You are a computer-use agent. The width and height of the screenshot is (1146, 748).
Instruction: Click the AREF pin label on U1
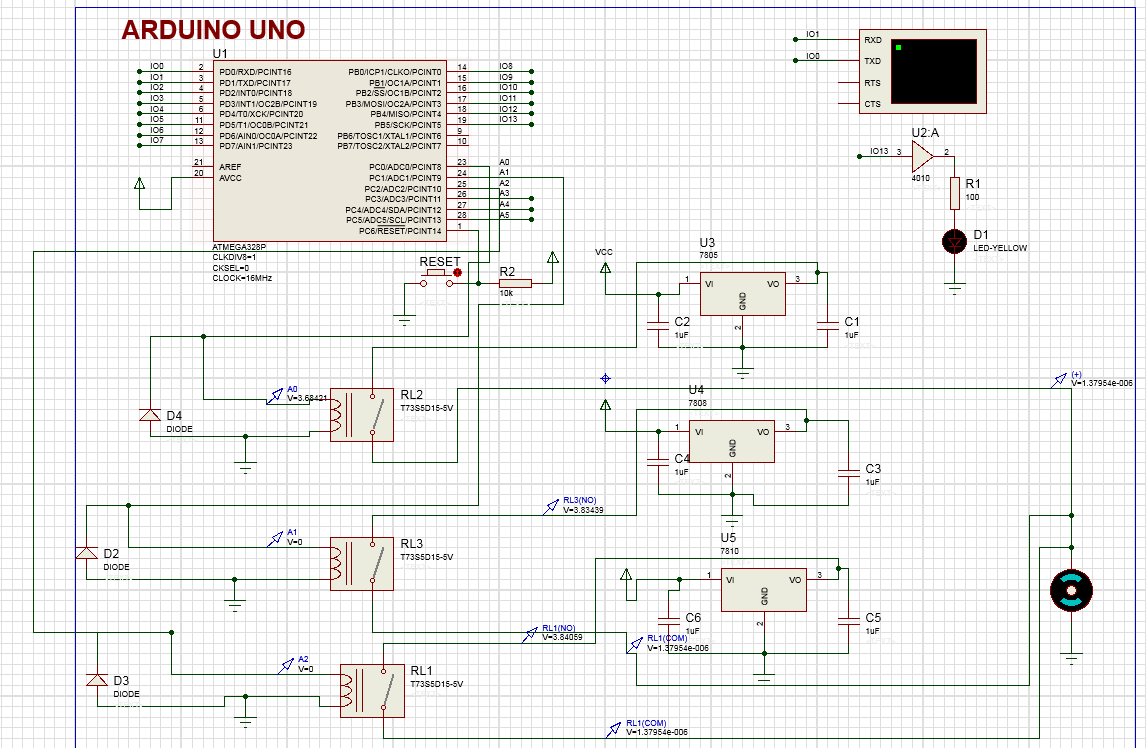click(x=230, y=167)
